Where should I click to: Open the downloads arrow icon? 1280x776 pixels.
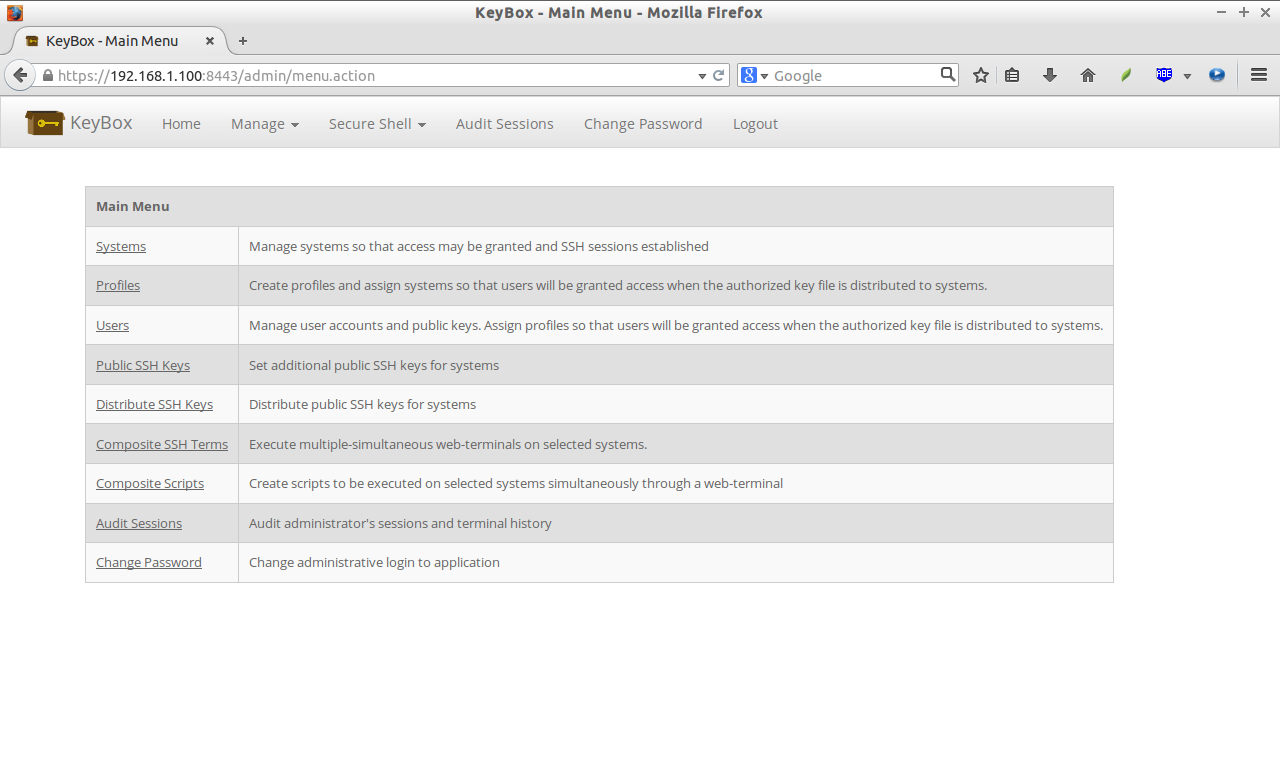pyautogui.click(x=1050, y=75)
